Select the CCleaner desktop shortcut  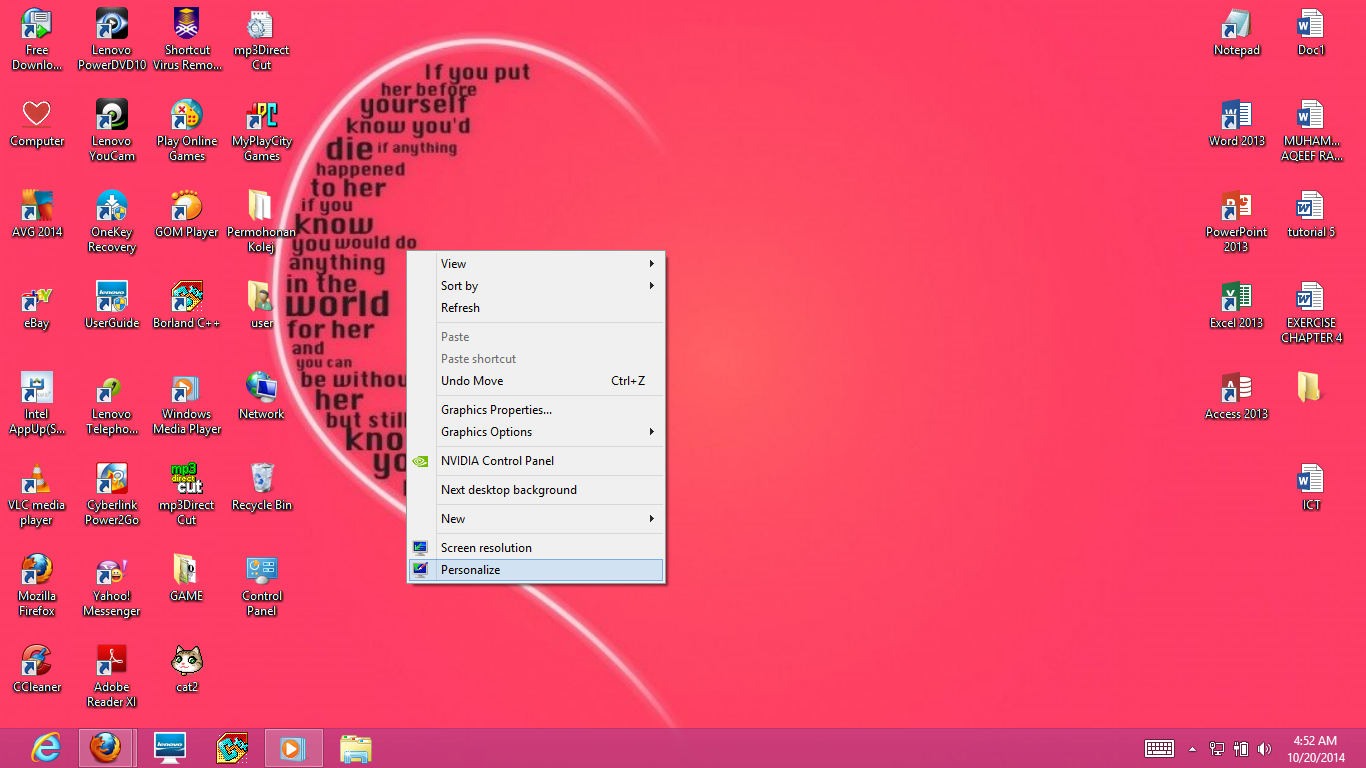coord(37,669)
